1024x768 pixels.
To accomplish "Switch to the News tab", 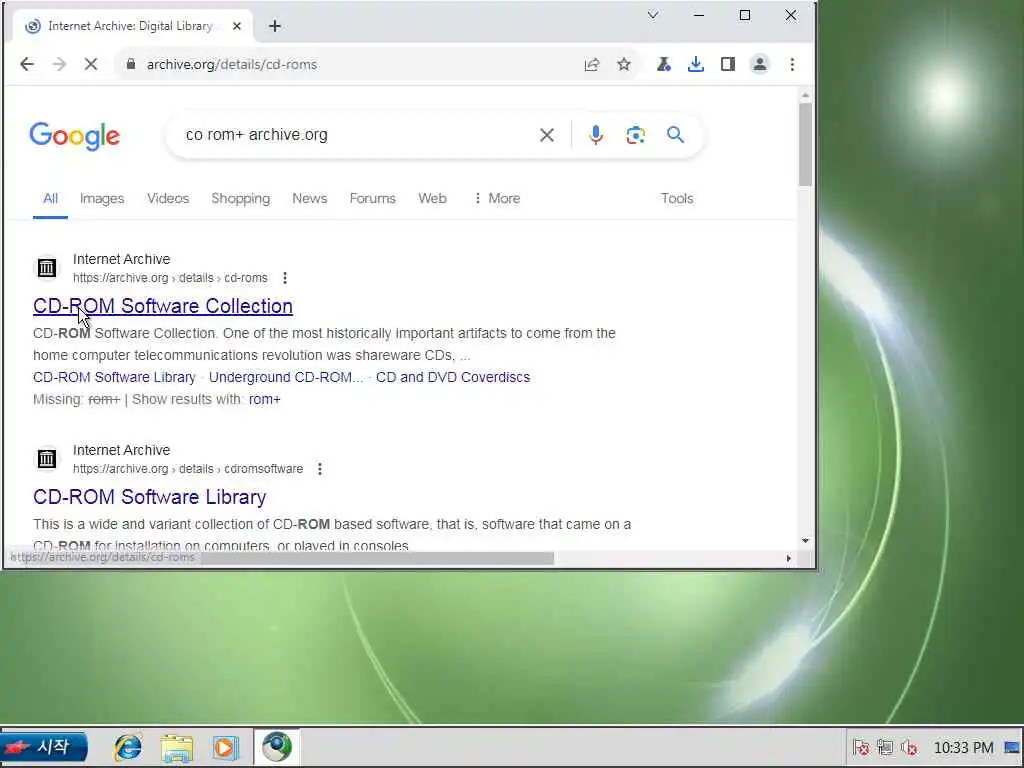I will point(310,199).
